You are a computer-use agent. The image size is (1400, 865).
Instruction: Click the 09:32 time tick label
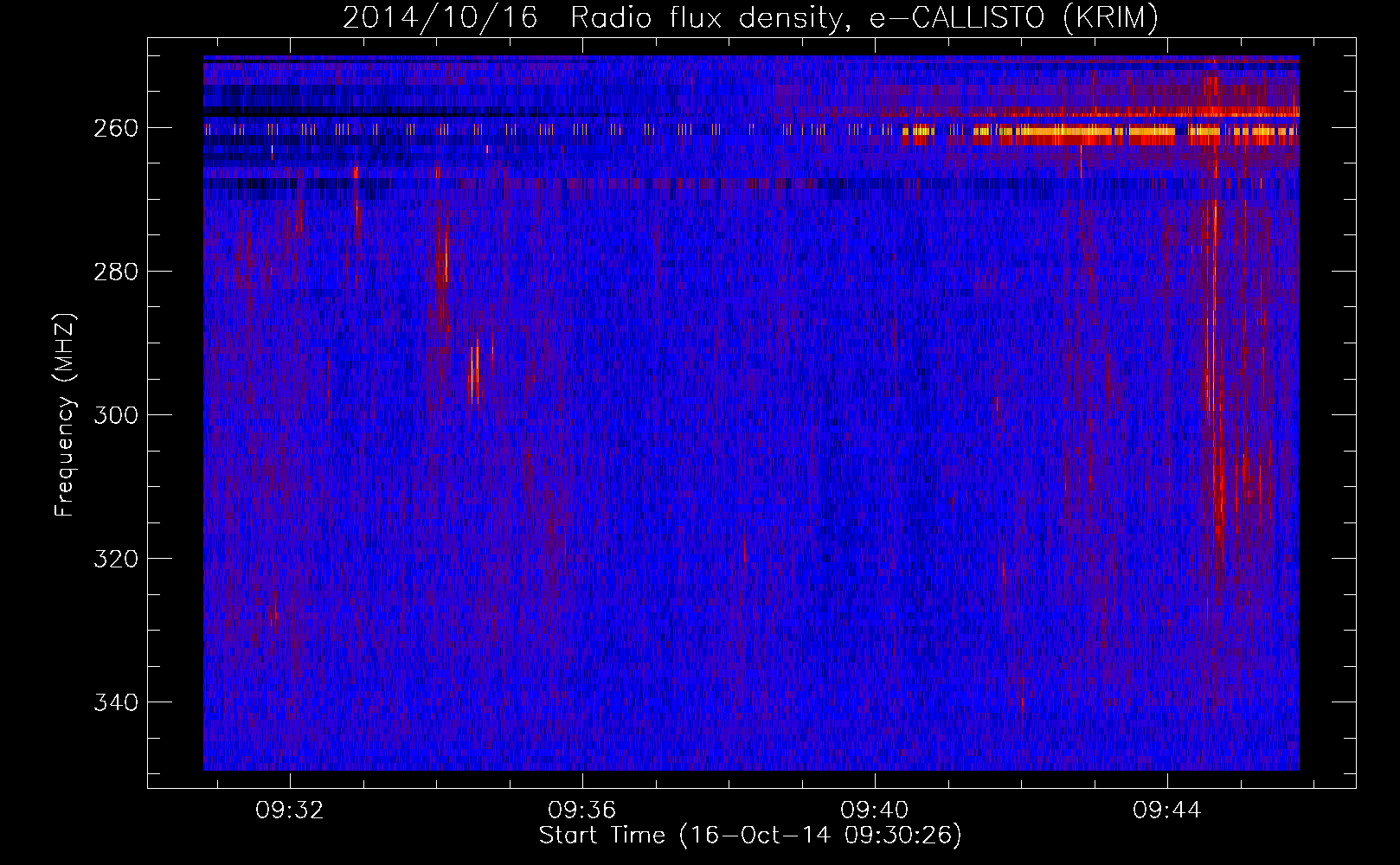pos(289,811)
